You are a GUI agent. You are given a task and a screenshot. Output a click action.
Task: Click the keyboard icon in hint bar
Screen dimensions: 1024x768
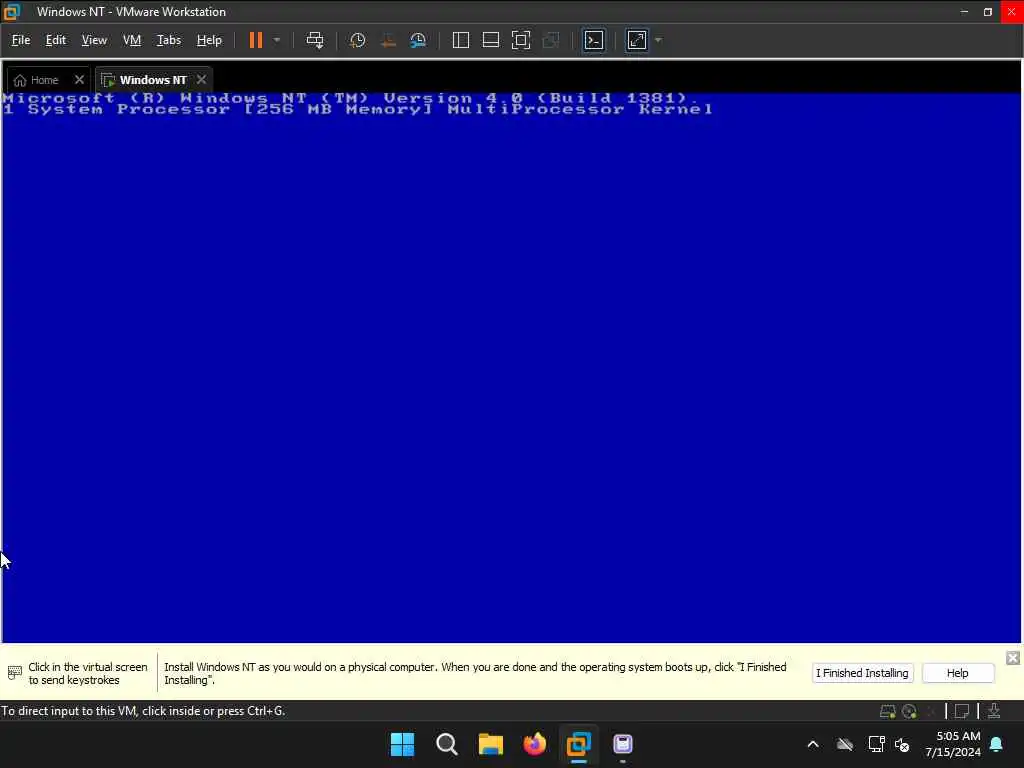tap(14, 672)
